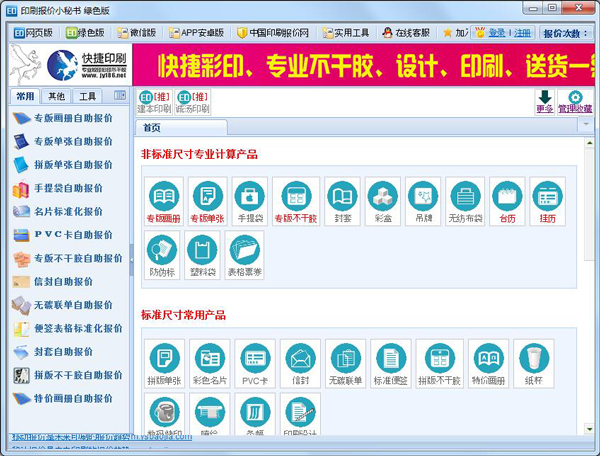Image resolution: width=600 pixels, height=456 pixels.
Task: Switch to the 其他 sidebar tab
Action: [x=56, y=97]
